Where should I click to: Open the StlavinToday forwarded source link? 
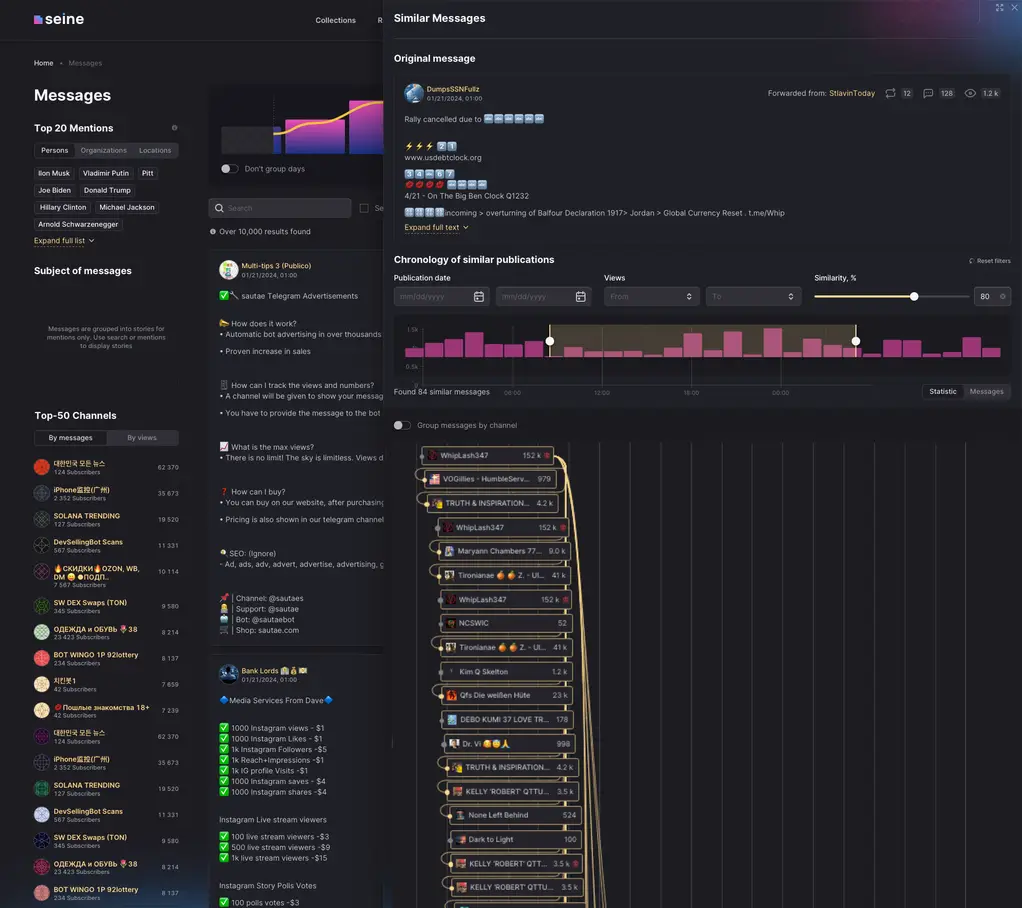point(852,93)
